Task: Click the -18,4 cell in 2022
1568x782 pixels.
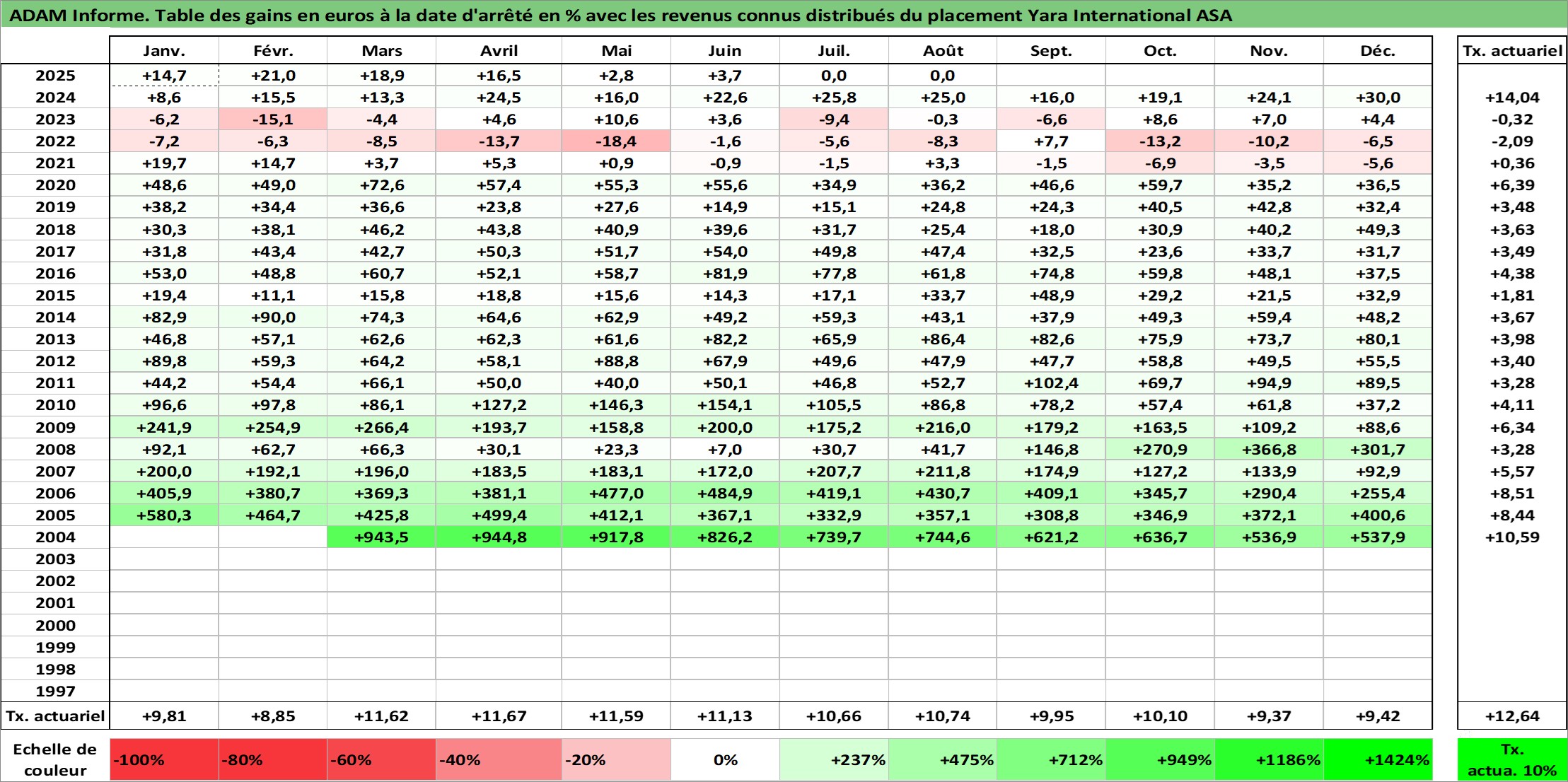Action: pyautogui.click(x=616, y=141)
